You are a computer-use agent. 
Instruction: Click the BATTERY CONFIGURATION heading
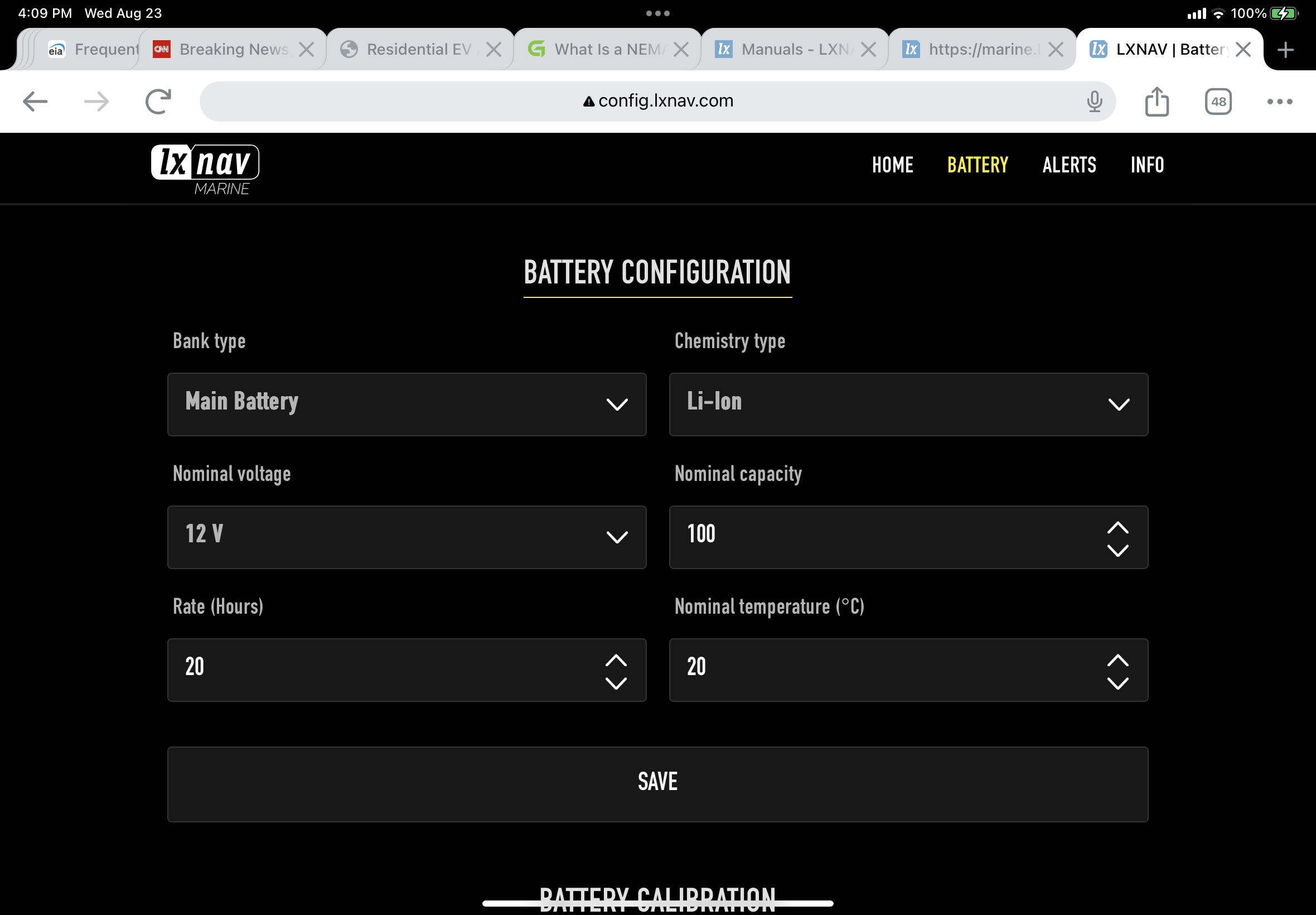pos(657,272)
